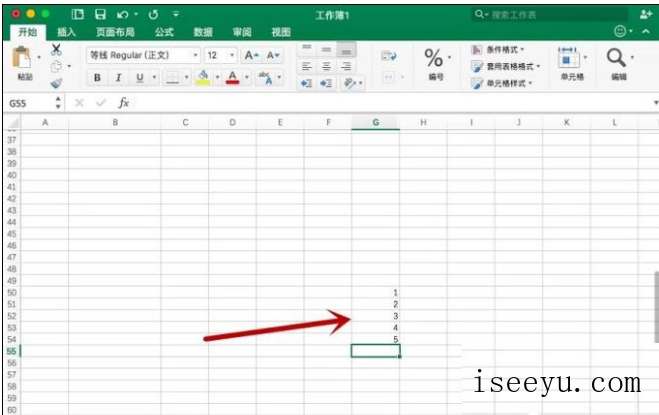Select column G header

pos(376,123)
